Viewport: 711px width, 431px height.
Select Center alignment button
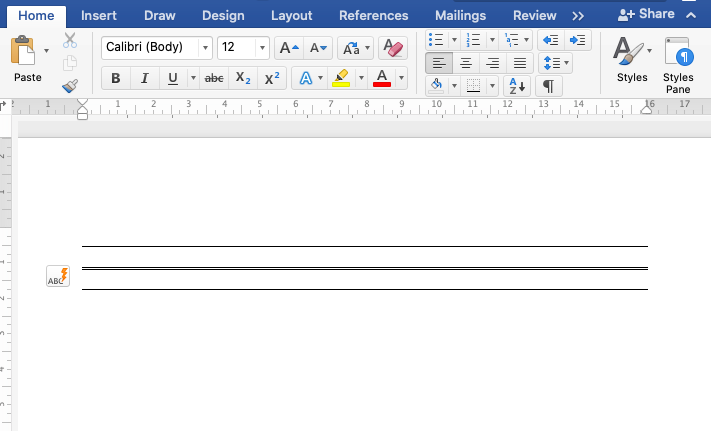pyautogui.click(x=466, y=63)
